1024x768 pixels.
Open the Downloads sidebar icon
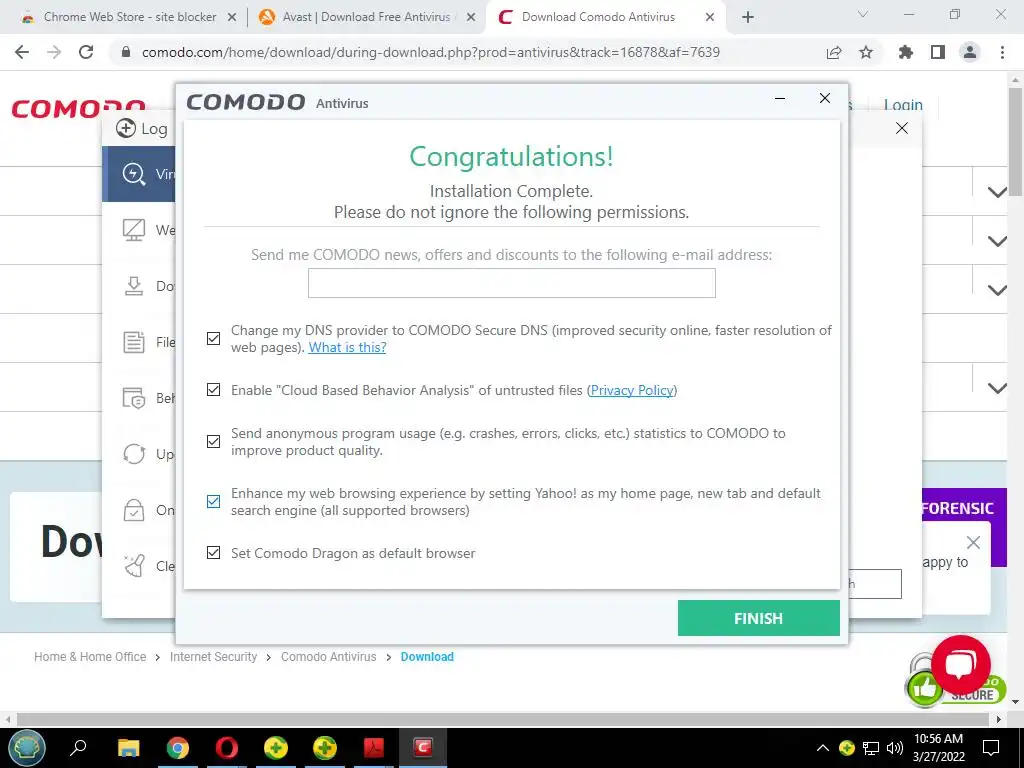pos(134,286)
